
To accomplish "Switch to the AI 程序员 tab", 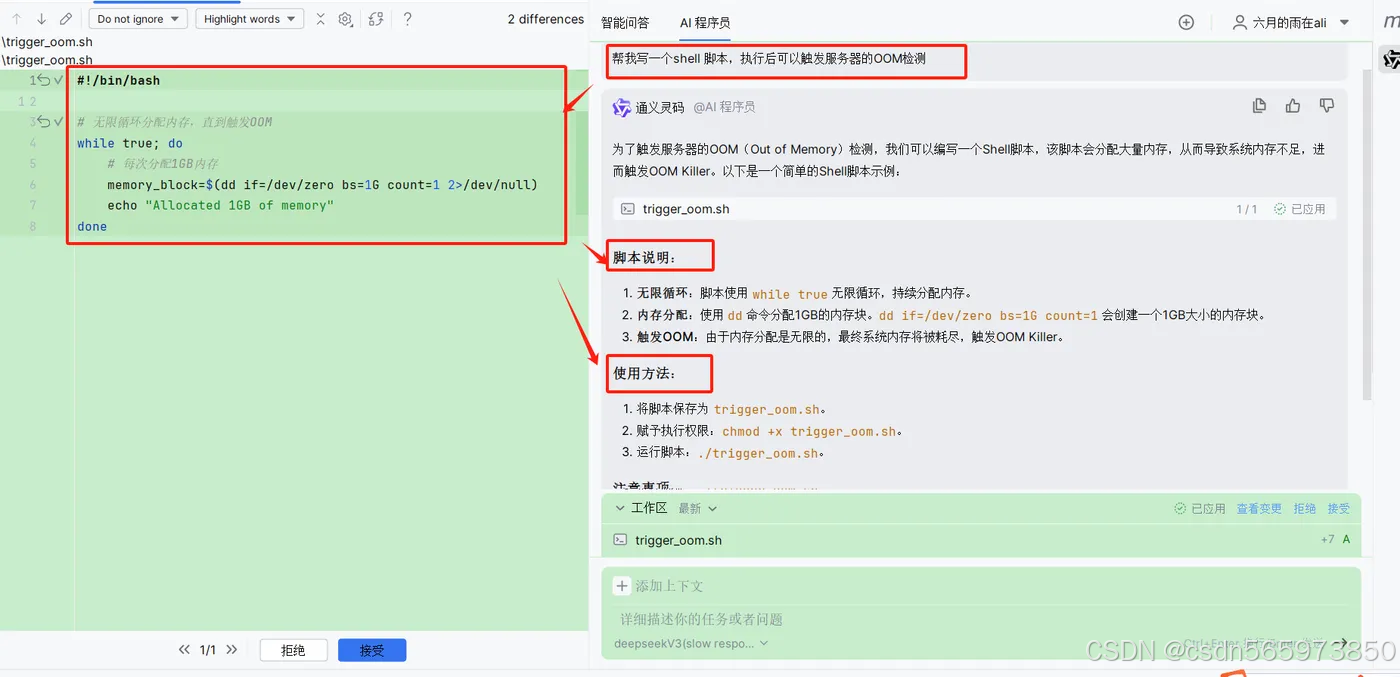I will (x=705, y=22).
